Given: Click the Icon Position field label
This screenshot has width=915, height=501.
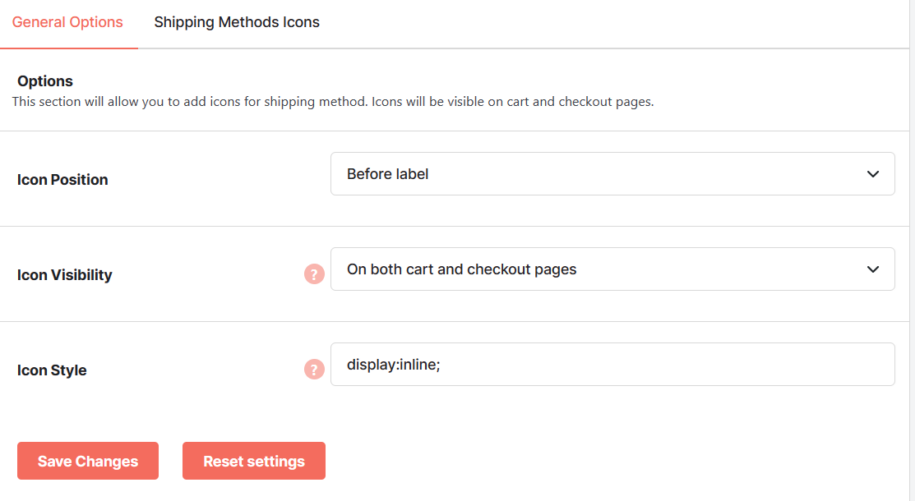Looking at the screenshot, I should 62,180.
